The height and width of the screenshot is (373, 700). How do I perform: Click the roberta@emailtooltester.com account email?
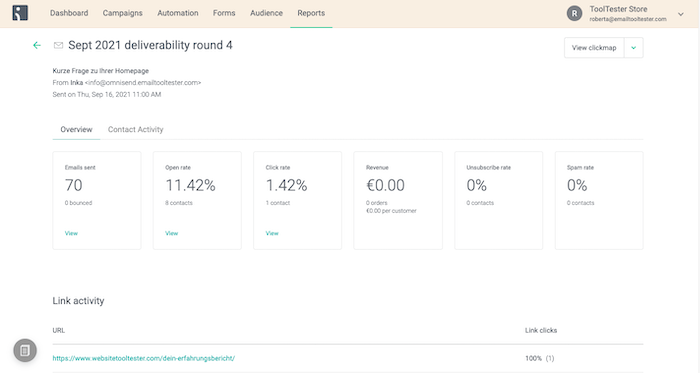click(628, 19)
